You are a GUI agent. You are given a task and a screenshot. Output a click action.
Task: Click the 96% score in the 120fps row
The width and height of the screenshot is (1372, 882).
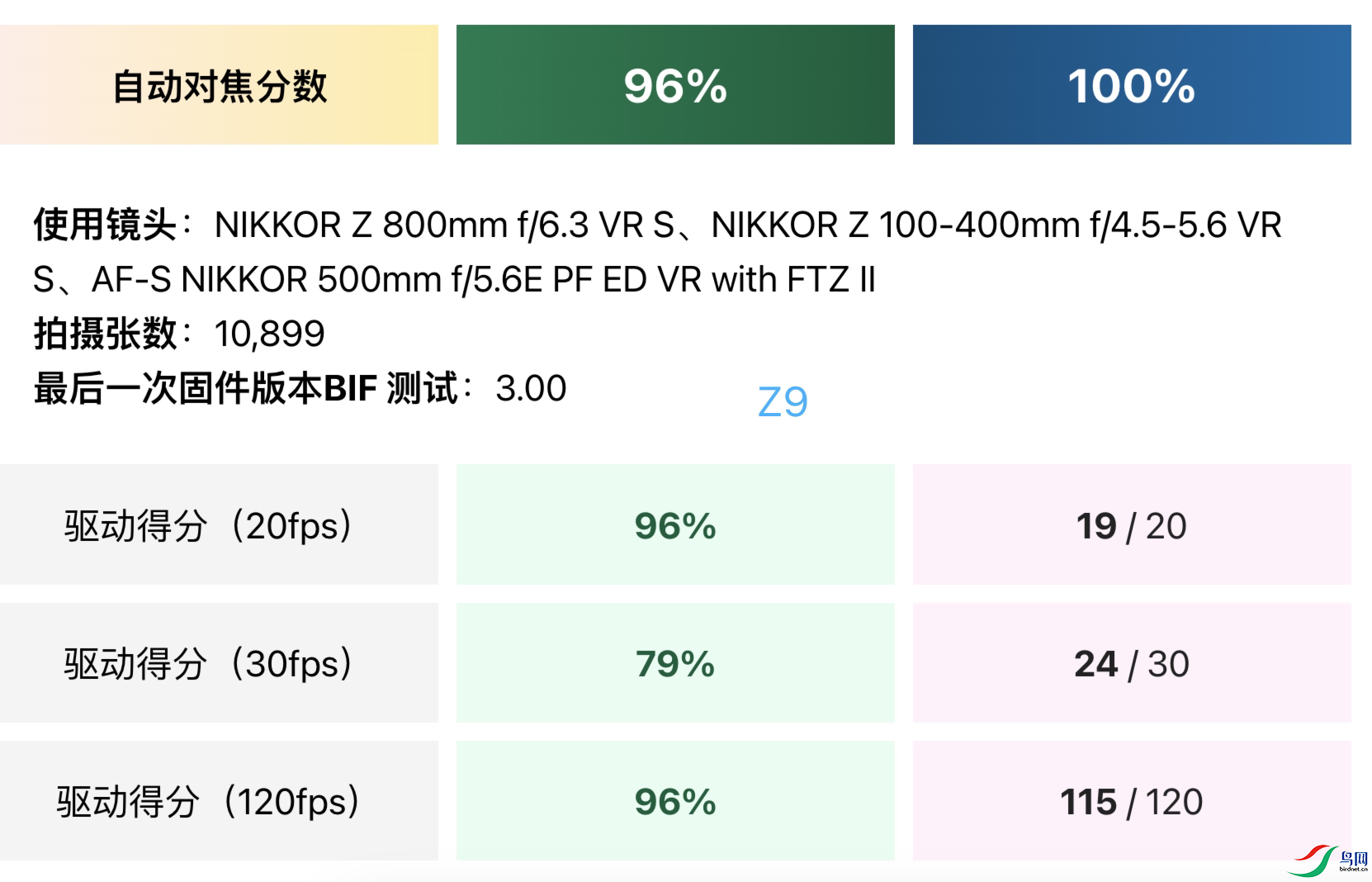point(674,801)
